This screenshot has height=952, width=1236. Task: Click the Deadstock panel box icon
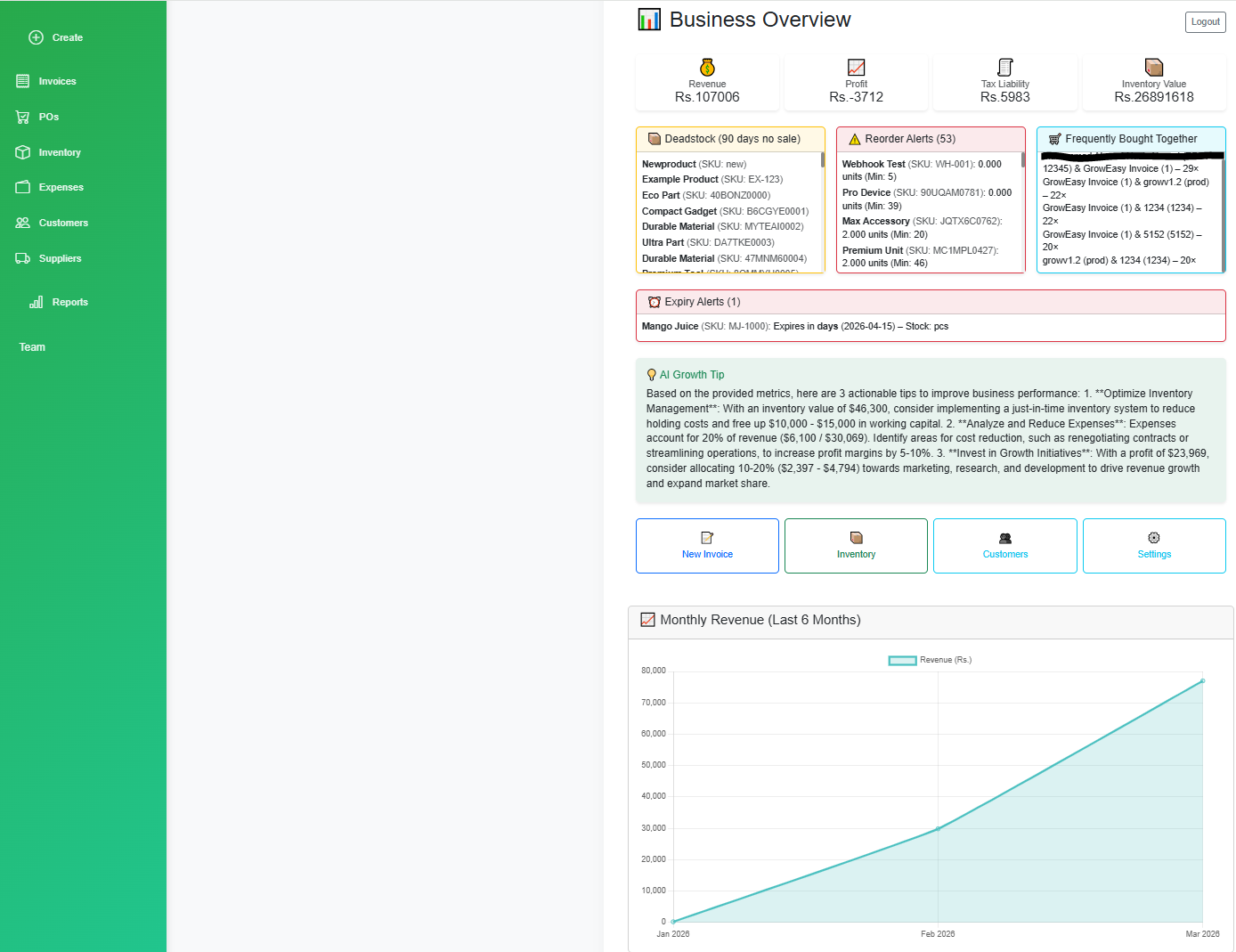655,139
